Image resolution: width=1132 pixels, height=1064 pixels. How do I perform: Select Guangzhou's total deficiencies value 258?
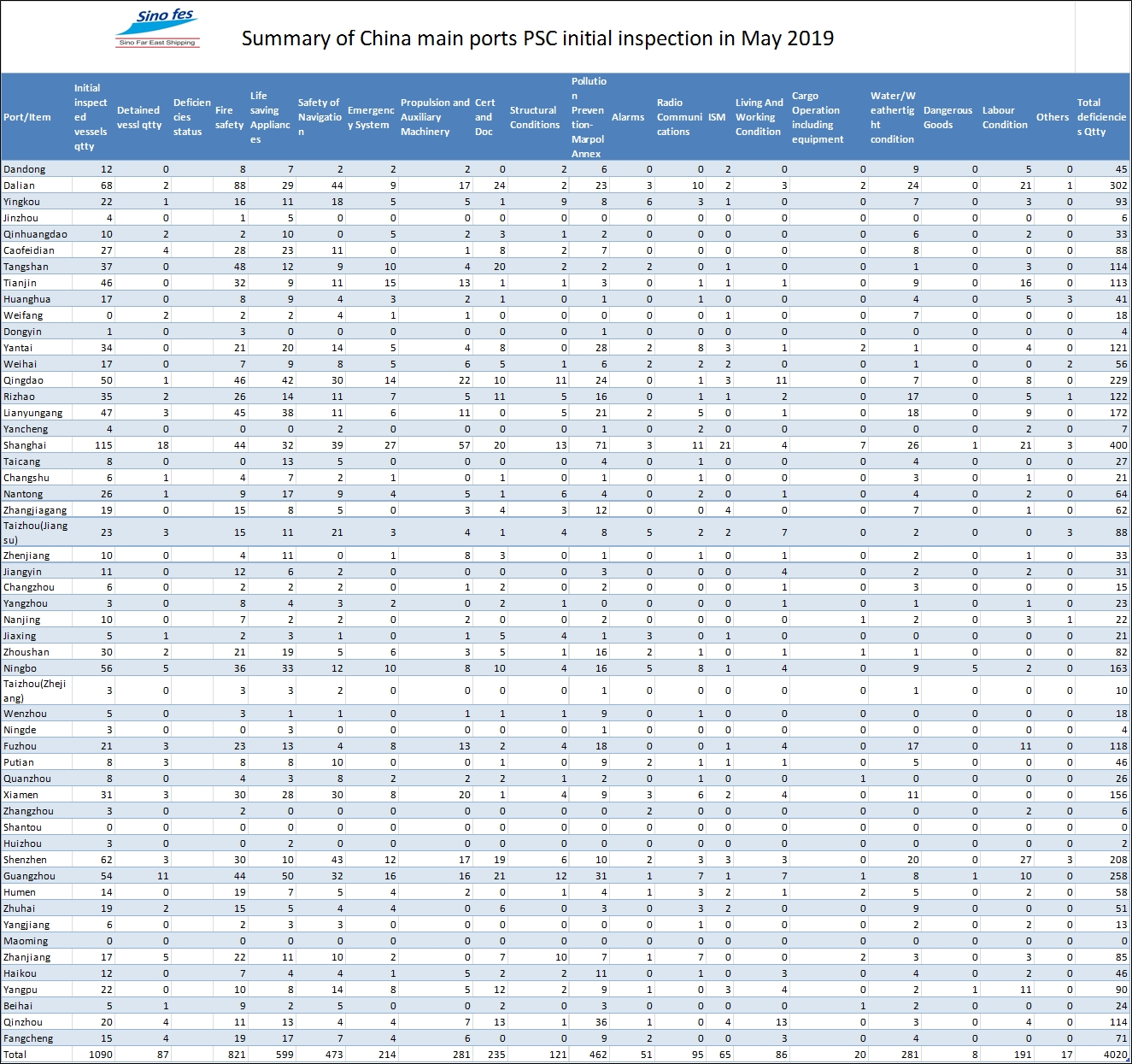(x=1118, y=876)
